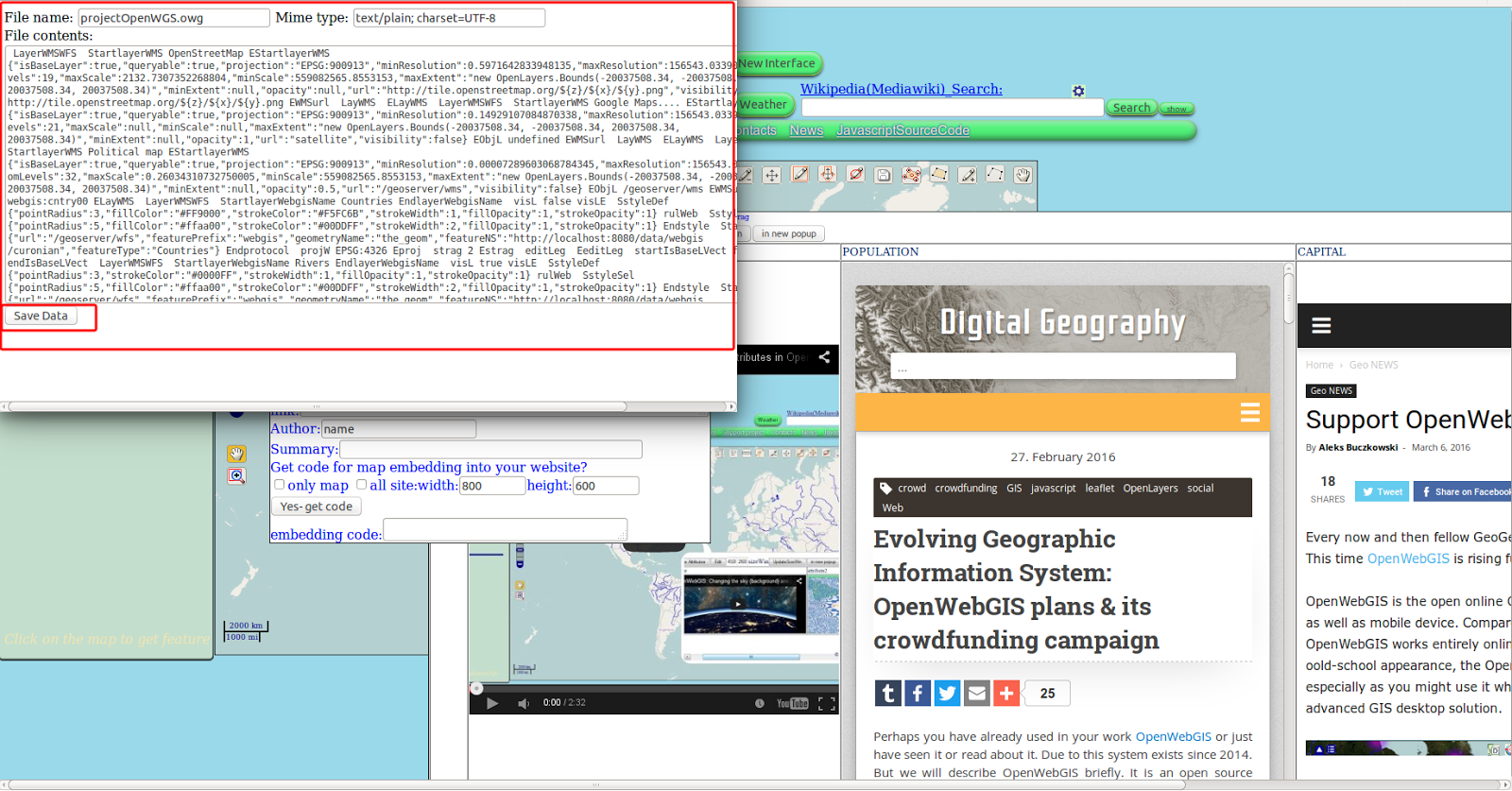The width and height of the screenshot is (1512, 791).
Task: Click the YouTube logo in player
Action: pos(792,703)
